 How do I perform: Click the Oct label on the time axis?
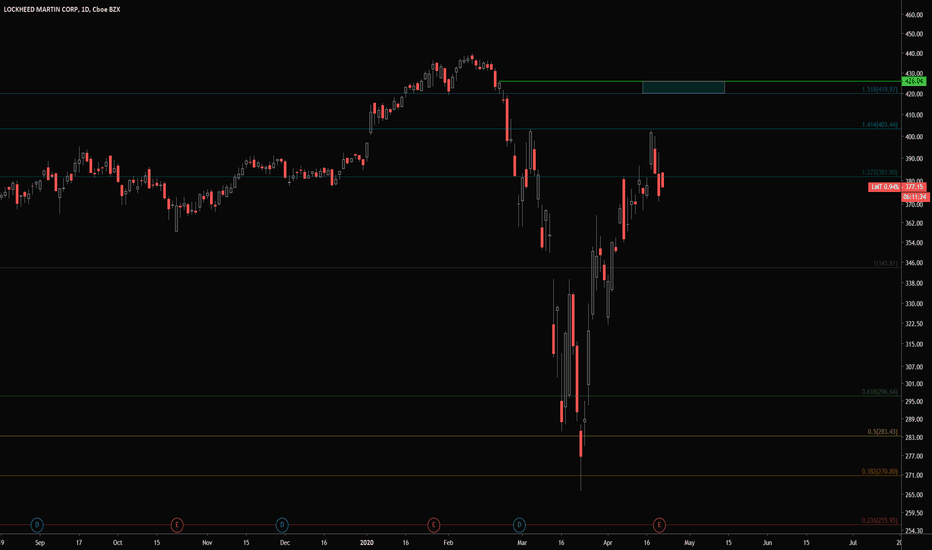pos(118,543)
